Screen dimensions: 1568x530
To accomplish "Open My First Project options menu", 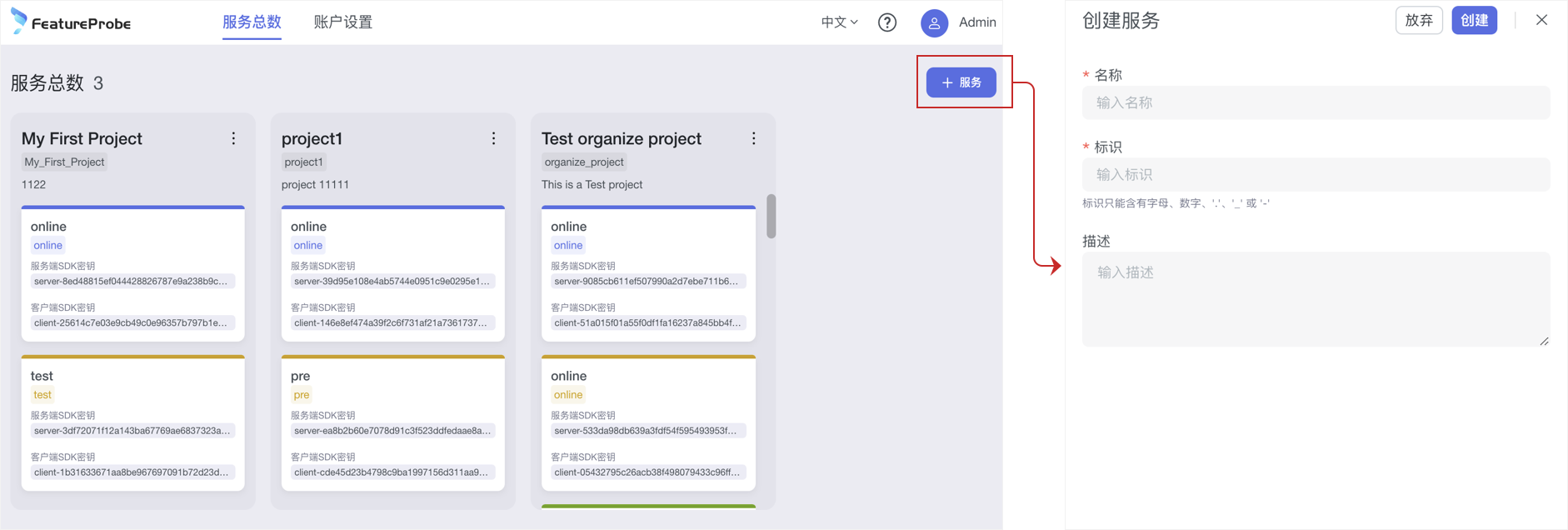I will click(233, 138).
